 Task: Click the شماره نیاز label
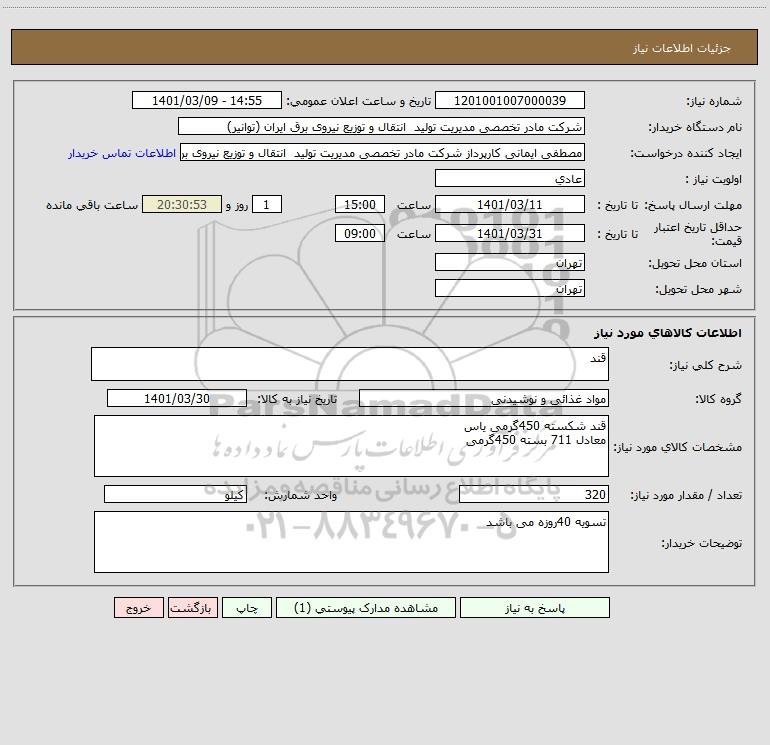pos(714,102)
